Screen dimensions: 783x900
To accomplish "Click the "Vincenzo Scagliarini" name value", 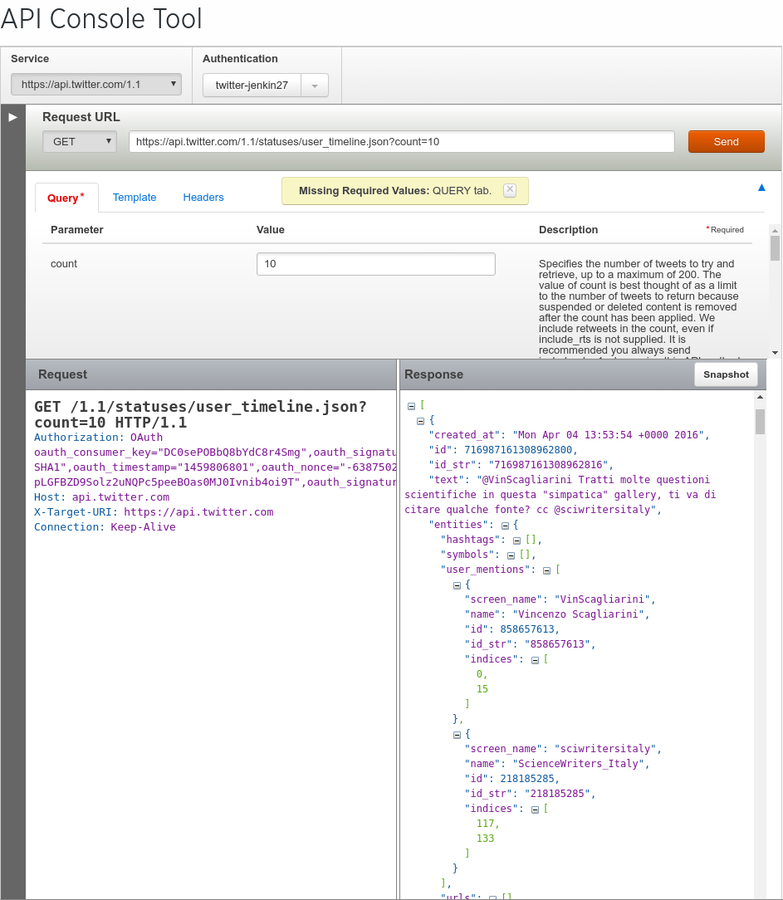I will pos(578,614).
